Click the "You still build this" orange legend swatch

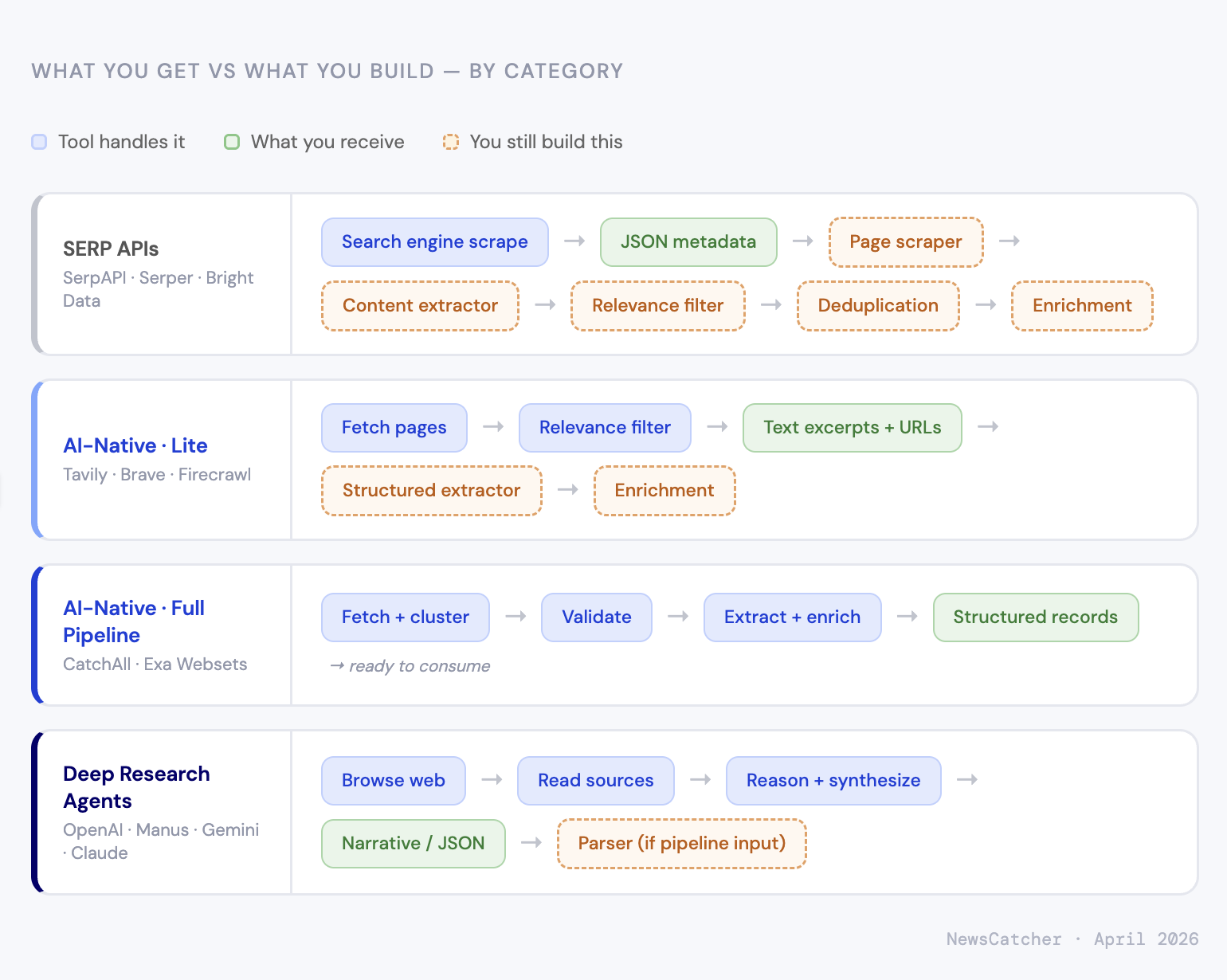(x=451, y=142)
